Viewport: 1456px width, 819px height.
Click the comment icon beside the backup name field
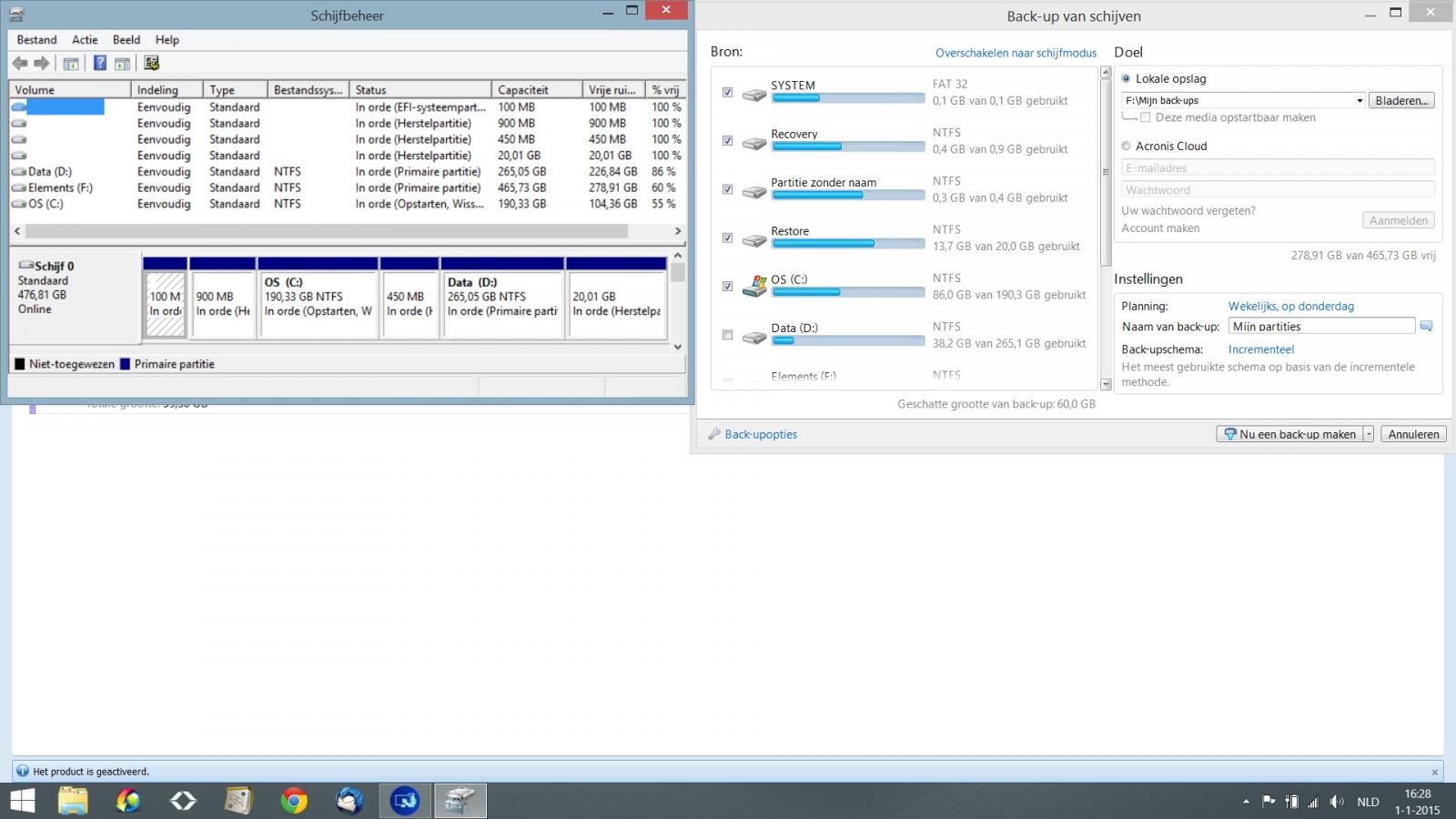1426,326
